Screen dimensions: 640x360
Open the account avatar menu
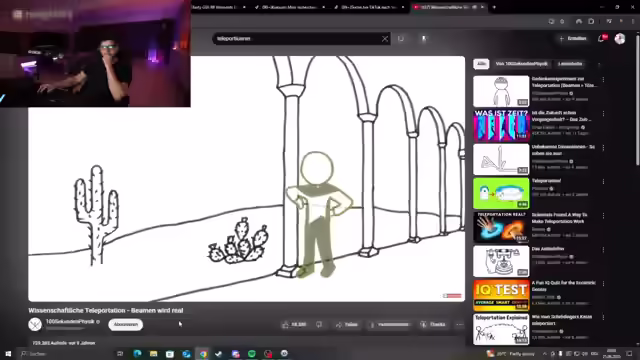pyautogui.click(x=620, y=38)
